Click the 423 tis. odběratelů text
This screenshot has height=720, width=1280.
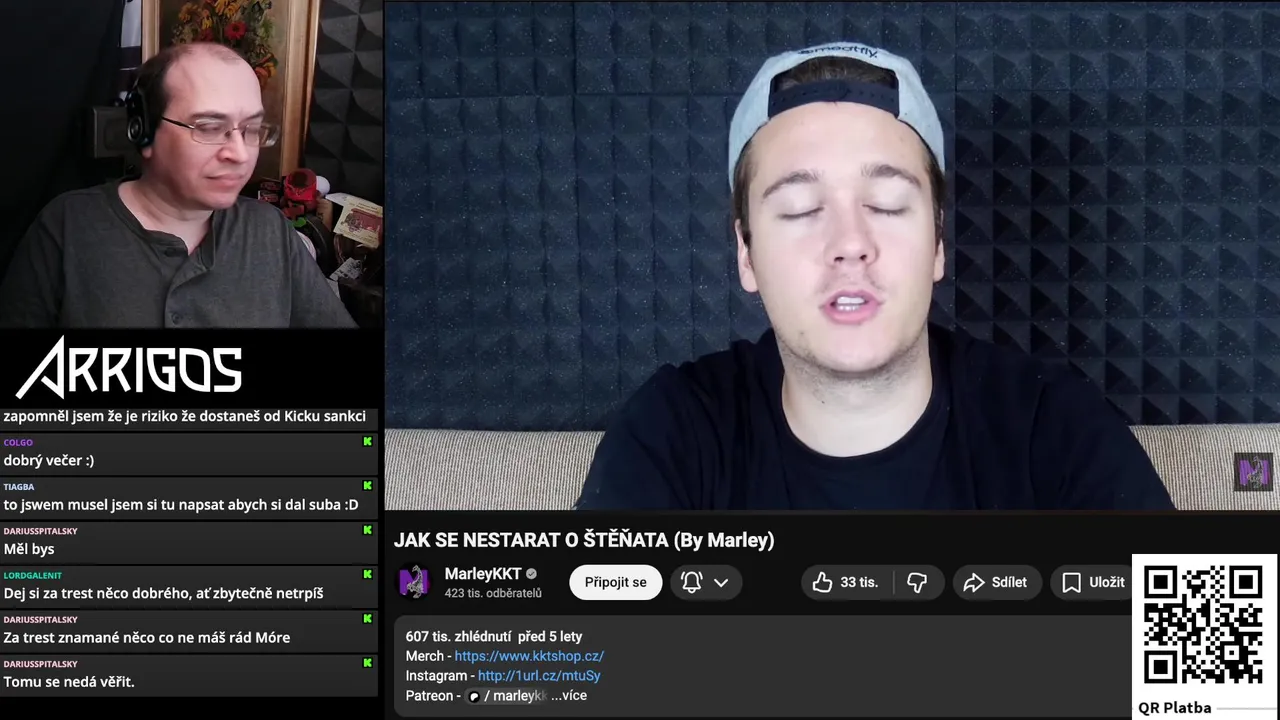(493, 593)
